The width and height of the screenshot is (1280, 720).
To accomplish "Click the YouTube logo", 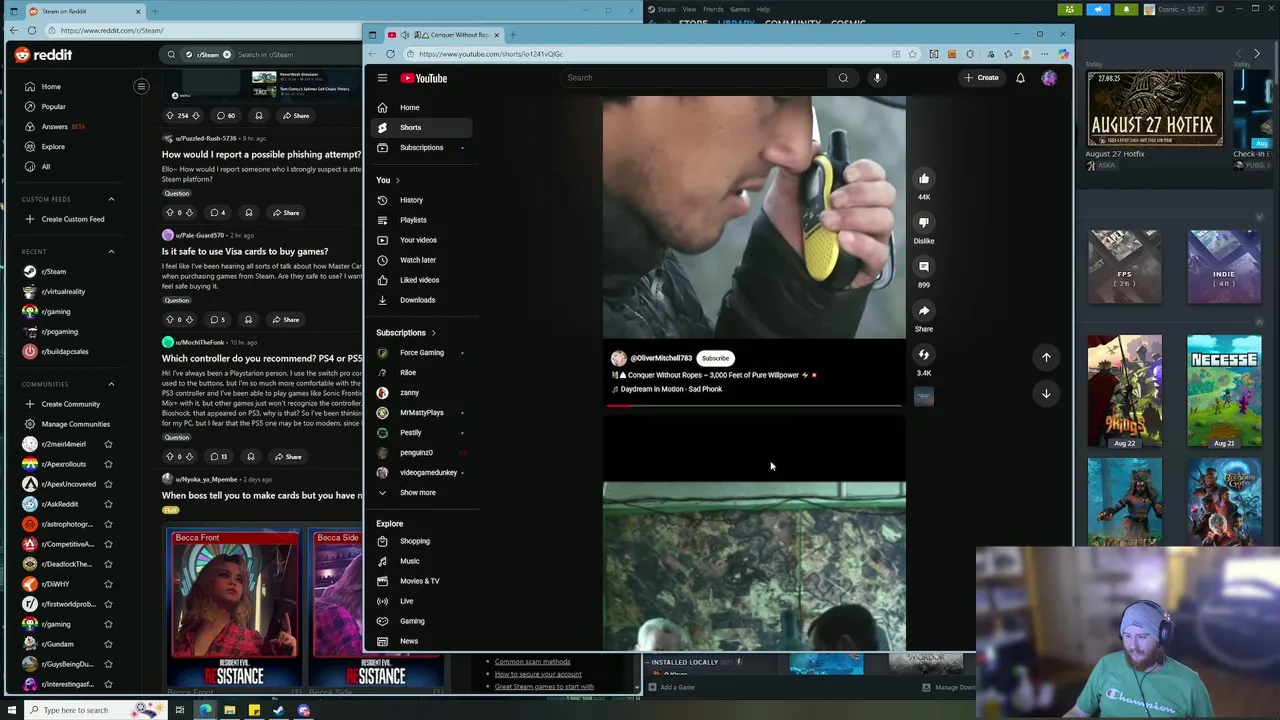I will pyautogui.click(x=424, y=78).
